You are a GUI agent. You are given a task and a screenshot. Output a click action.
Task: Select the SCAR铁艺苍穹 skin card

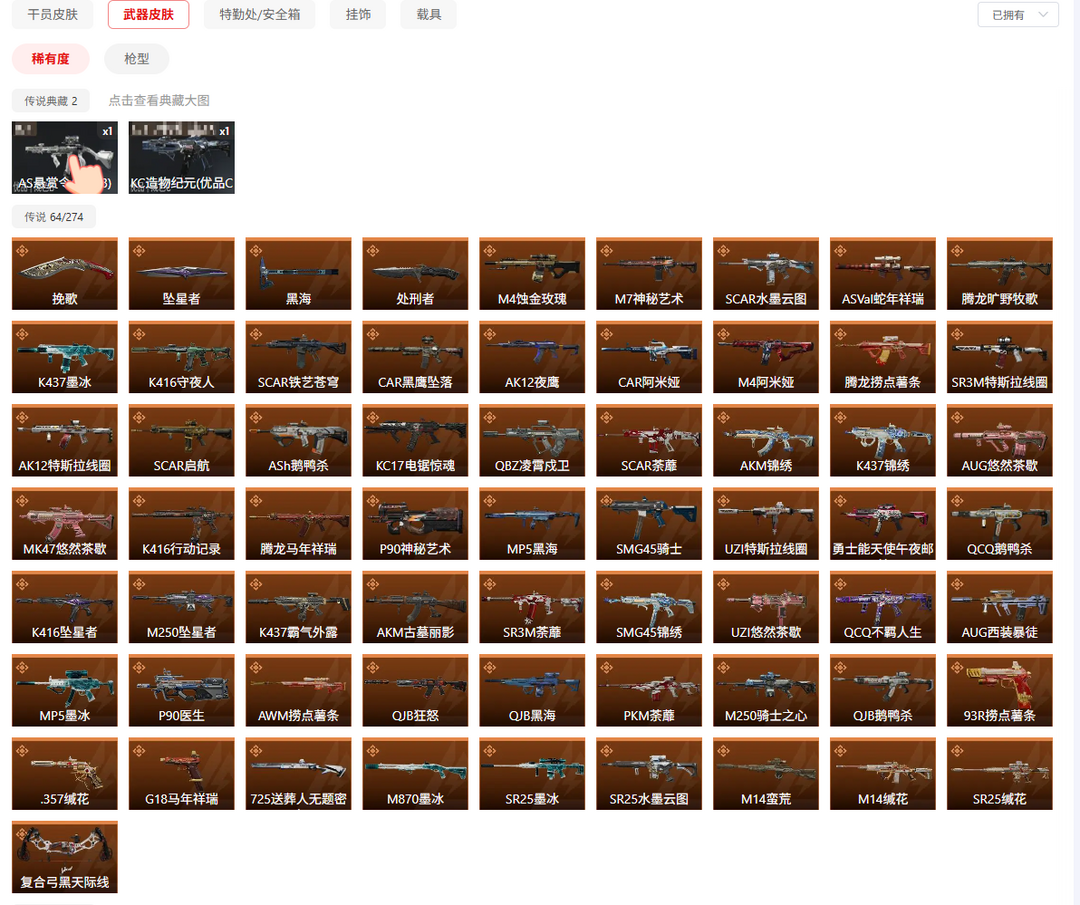[x=298, y=357]
